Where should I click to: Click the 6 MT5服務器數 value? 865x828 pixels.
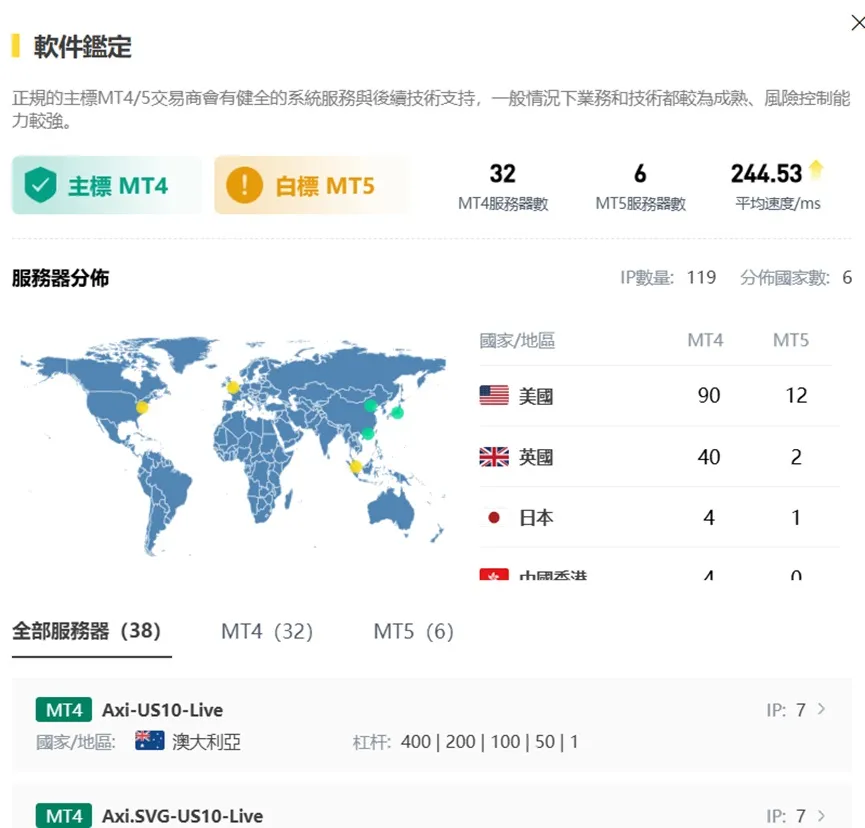(x=640, y=174)
